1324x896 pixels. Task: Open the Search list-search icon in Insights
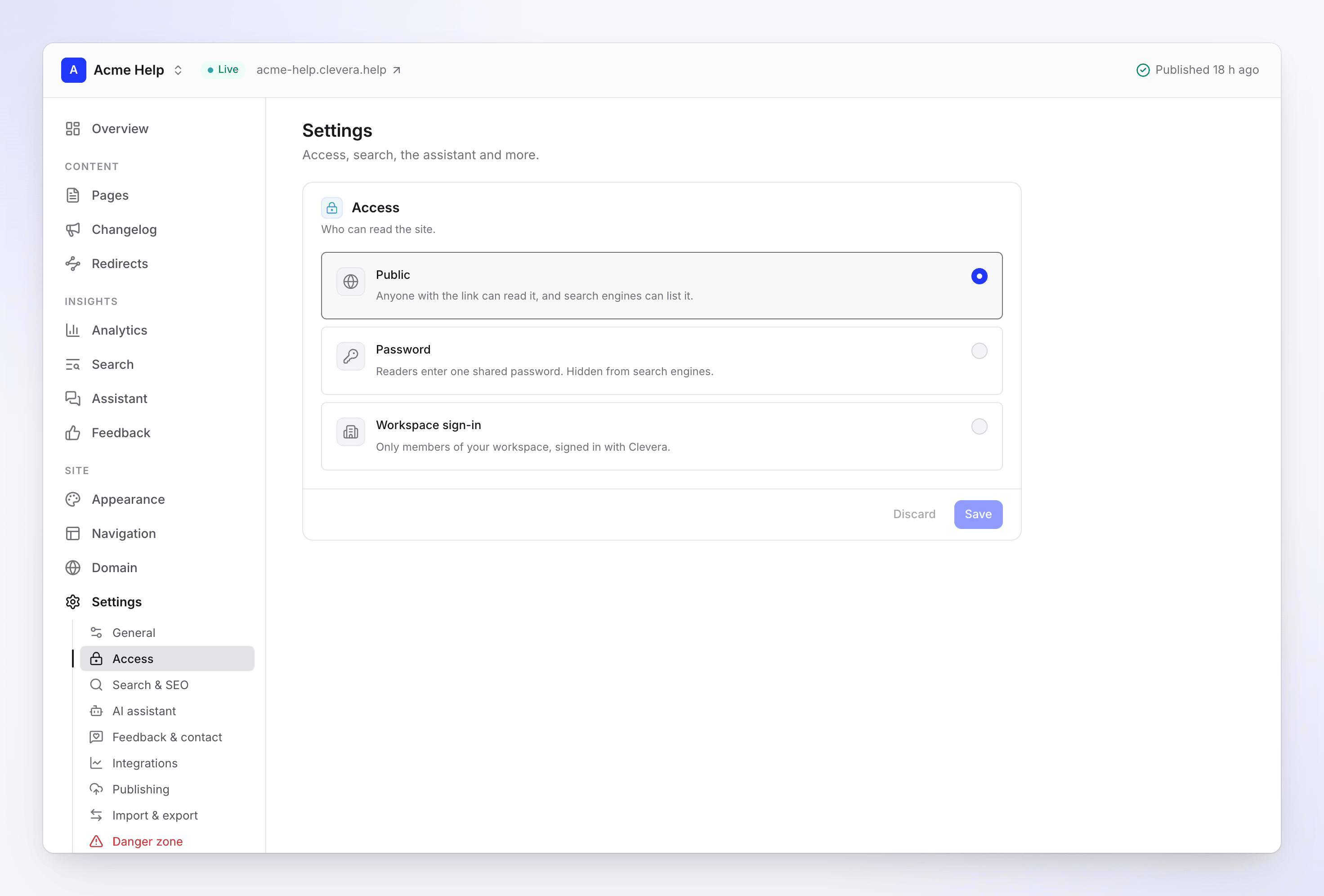(x=73, y=365)
